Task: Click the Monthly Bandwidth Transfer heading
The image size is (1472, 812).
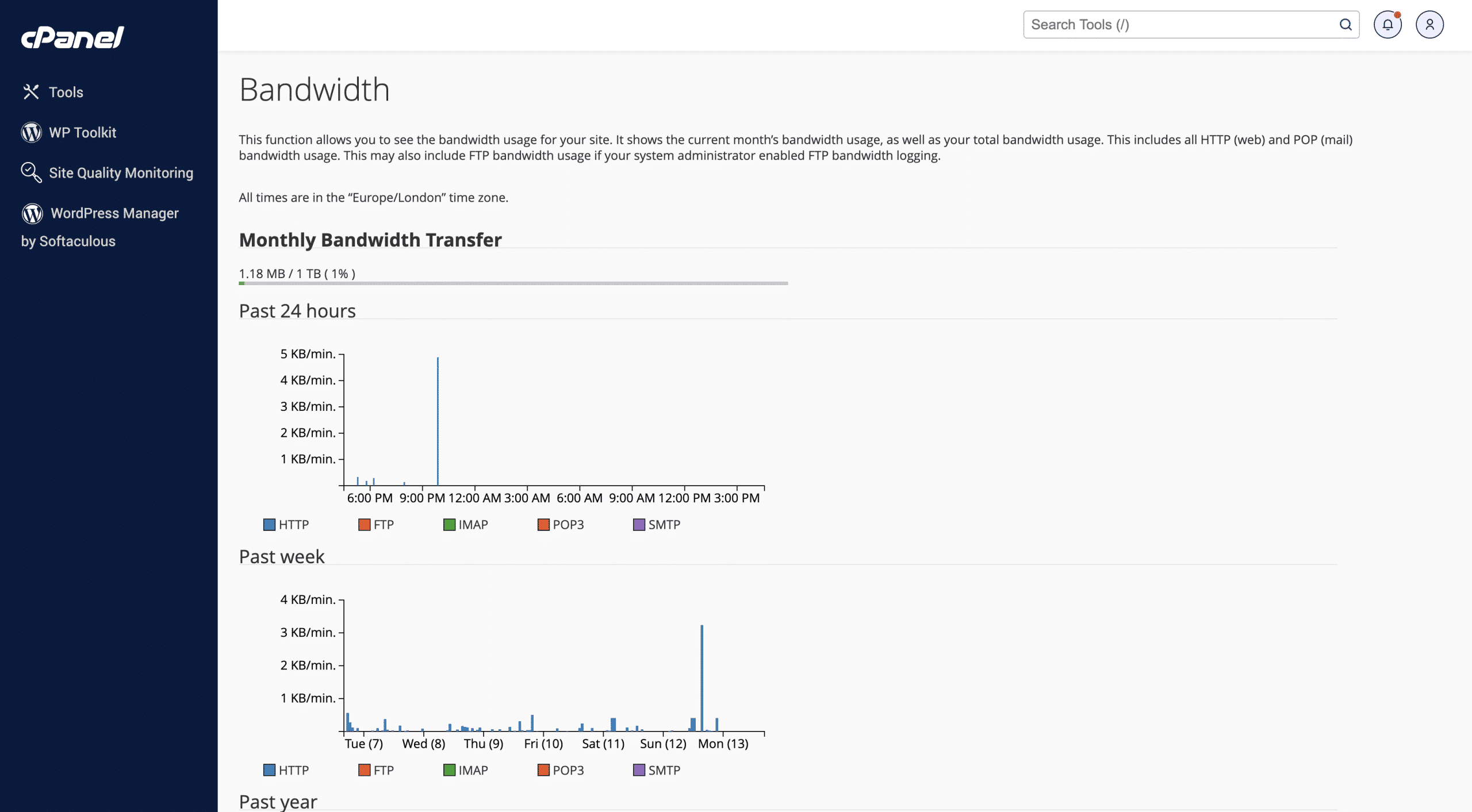Action: [x=370, y=240]
